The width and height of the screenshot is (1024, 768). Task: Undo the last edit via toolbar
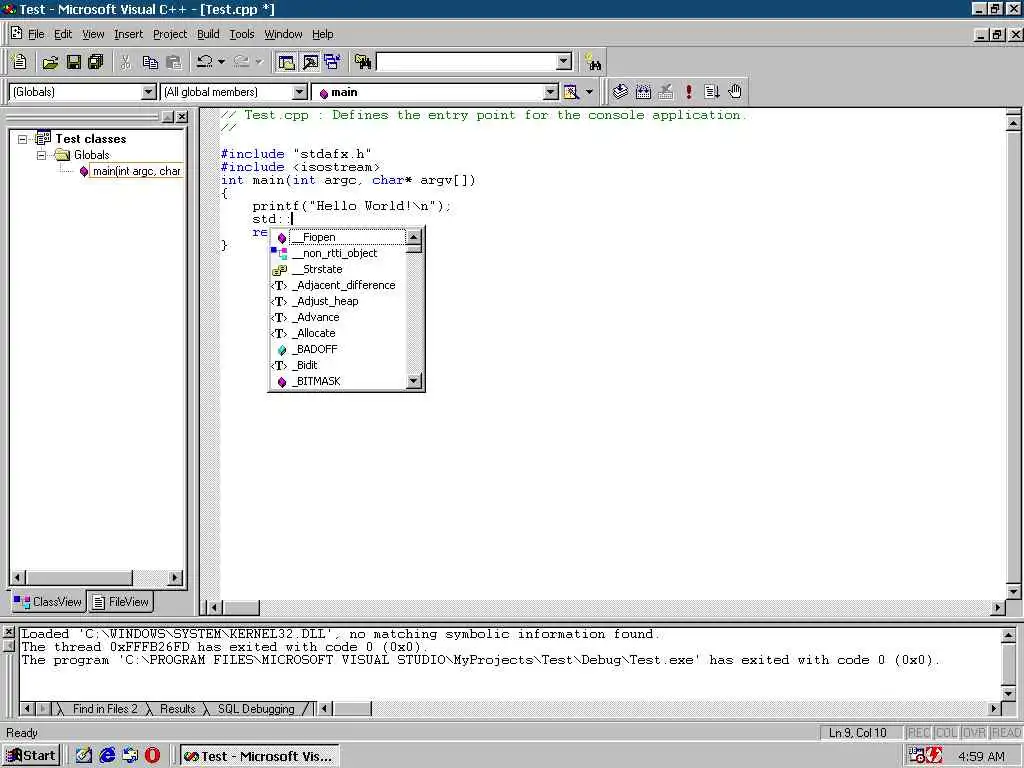coord(204,62)
